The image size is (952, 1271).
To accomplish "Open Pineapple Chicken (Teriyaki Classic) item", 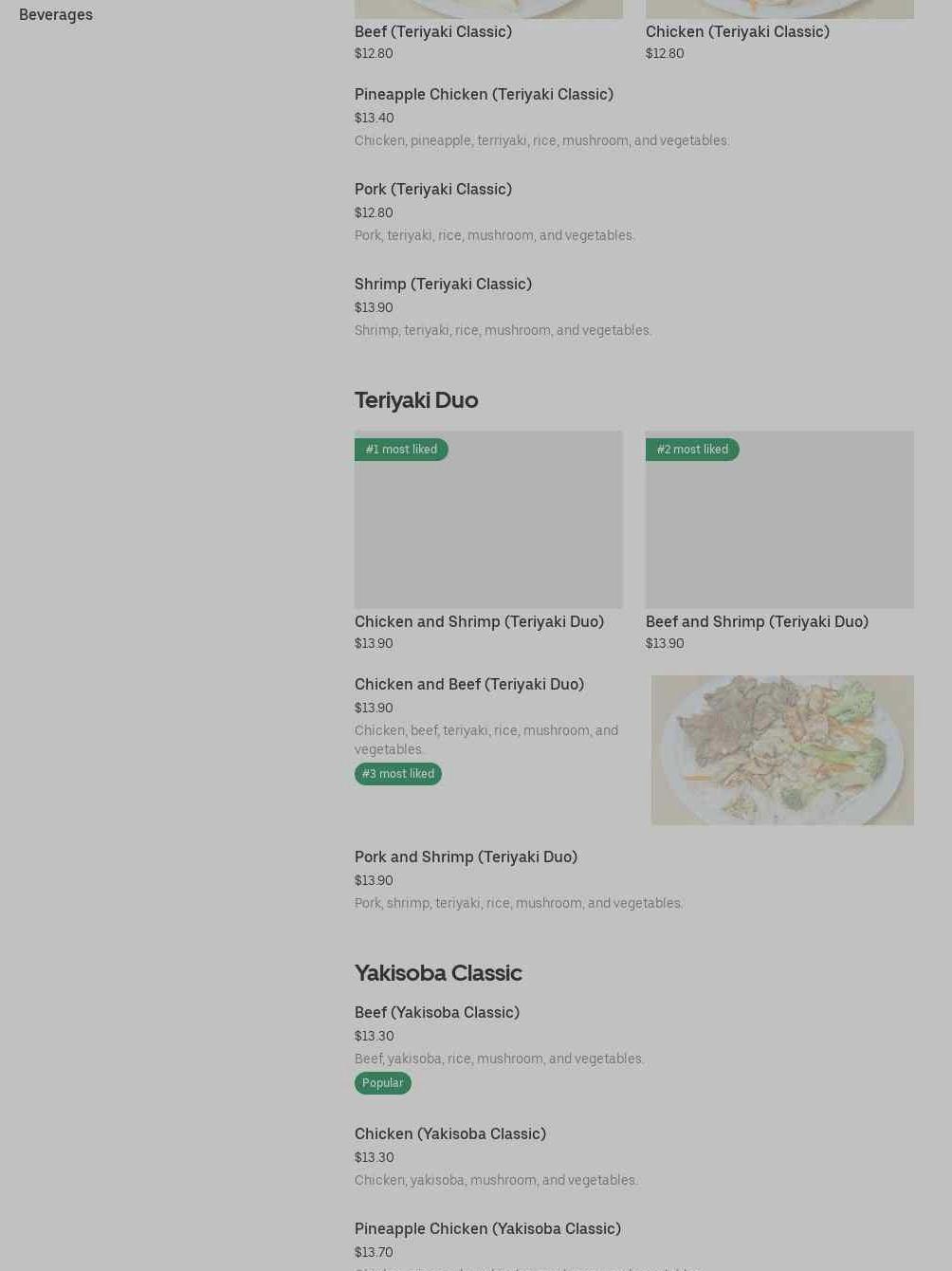I will [x=484, y=94].
